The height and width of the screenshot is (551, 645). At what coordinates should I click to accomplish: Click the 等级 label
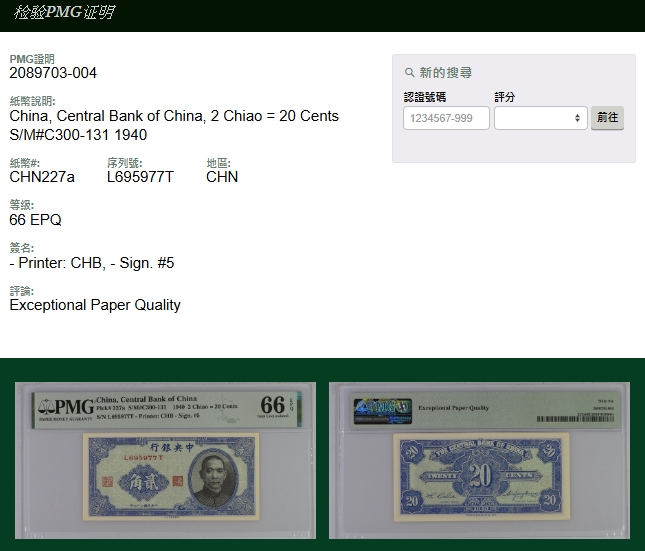pos(21,205)
